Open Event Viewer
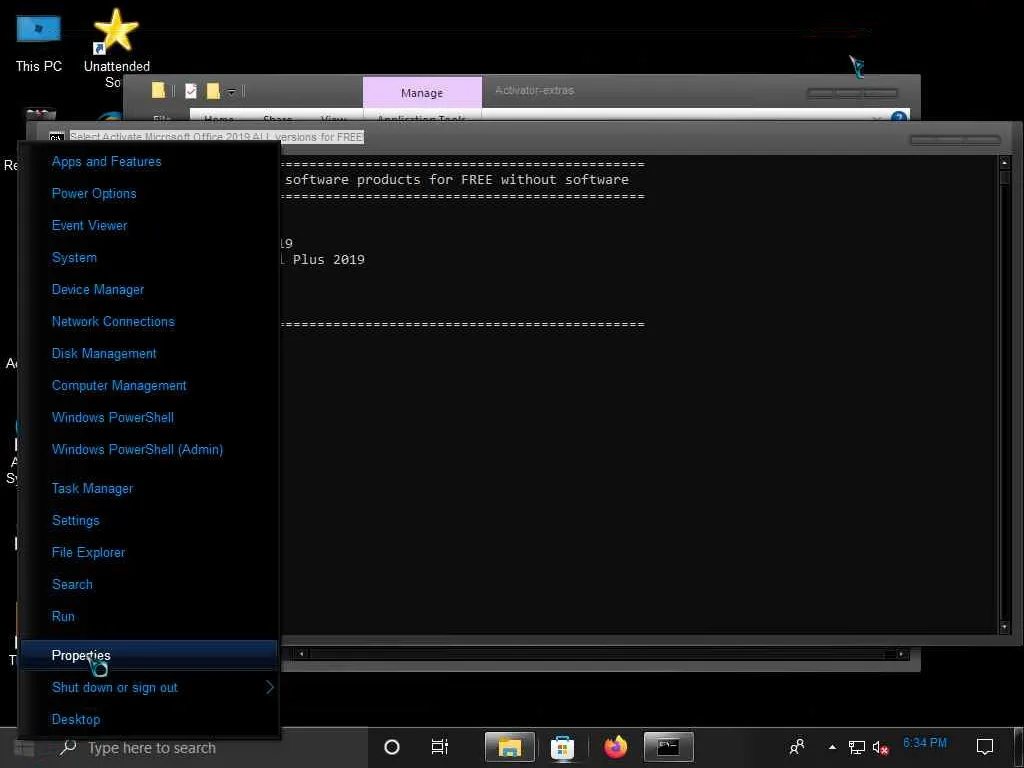1024x768 pixels. coord(89,225)
